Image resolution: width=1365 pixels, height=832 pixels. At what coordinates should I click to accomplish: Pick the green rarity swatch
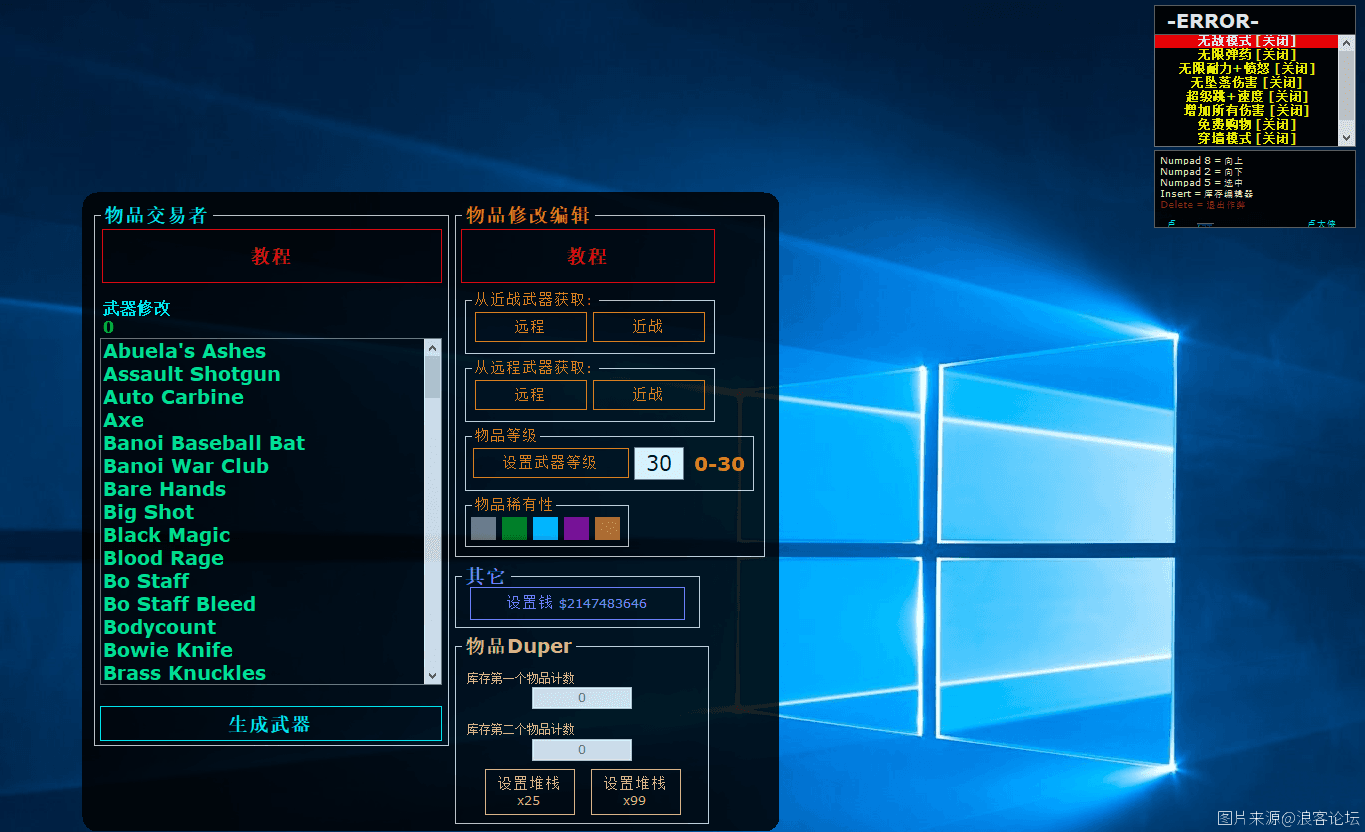(x=515, y=528)
